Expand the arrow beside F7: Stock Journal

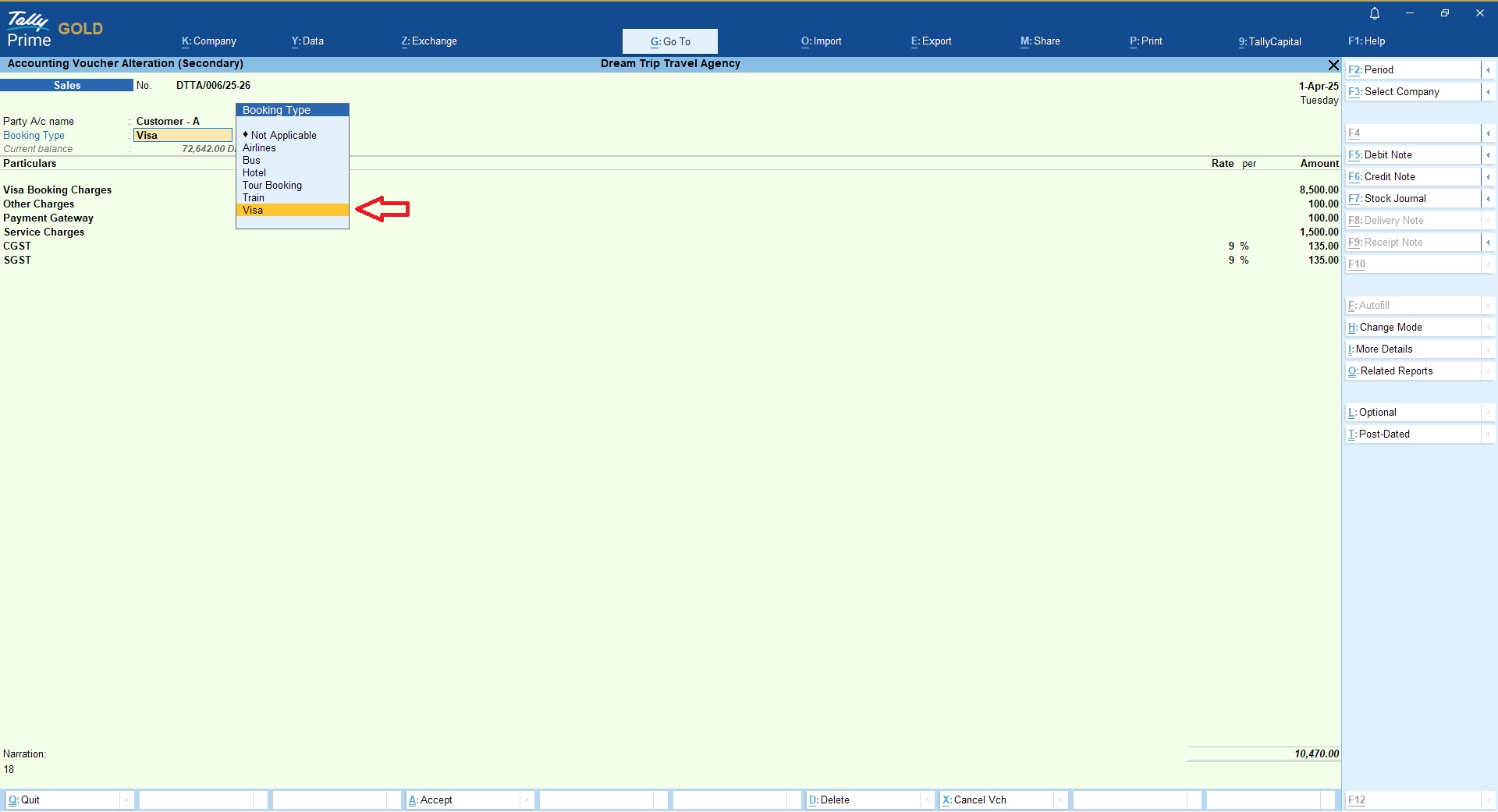tap(1488, 199)
